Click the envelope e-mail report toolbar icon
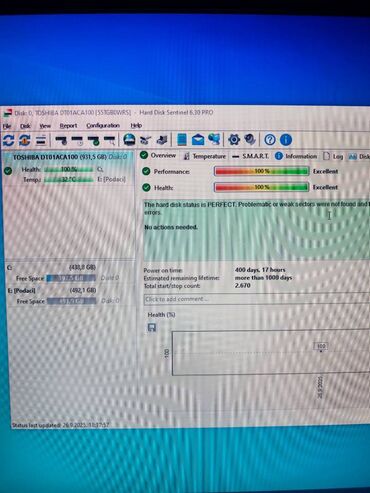Viewport: 370px width, 493px height. [198, 140]
